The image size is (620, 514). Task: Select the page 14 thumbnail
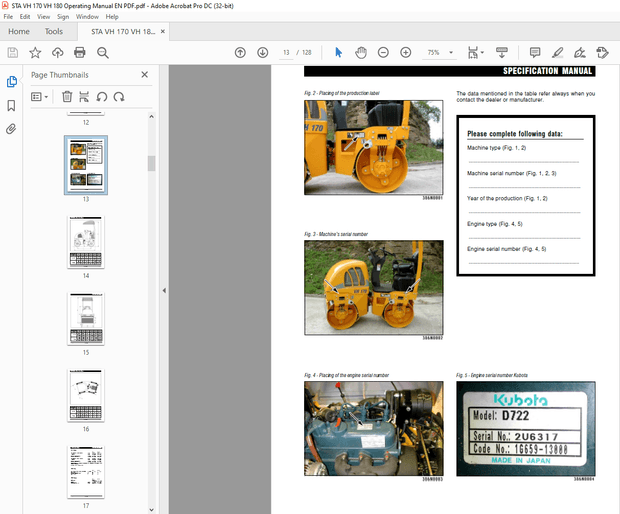point(85,241)
